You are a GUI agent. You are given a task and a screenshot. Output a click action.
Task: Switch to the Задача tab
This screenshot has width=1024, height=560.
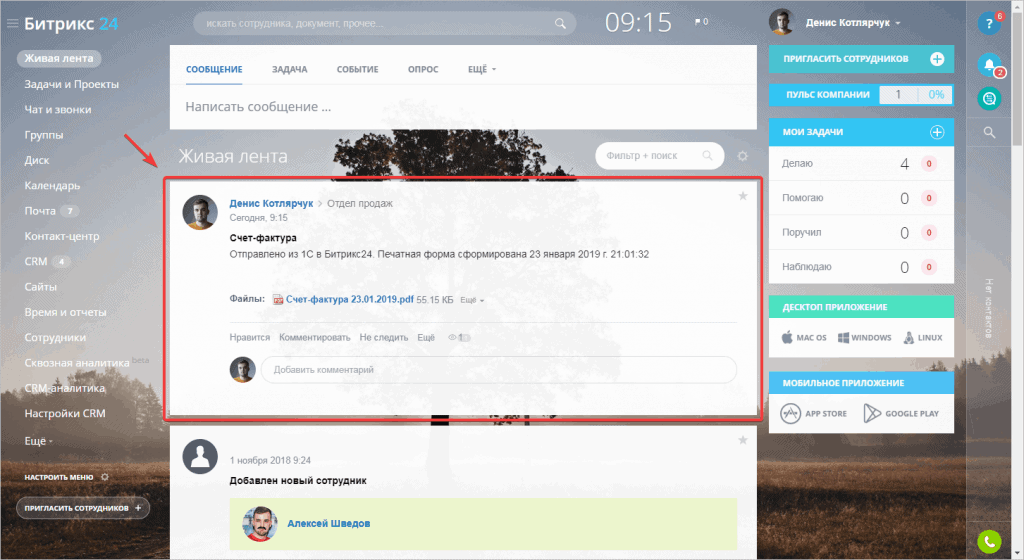pyautogui.click(x=289, y=69)
